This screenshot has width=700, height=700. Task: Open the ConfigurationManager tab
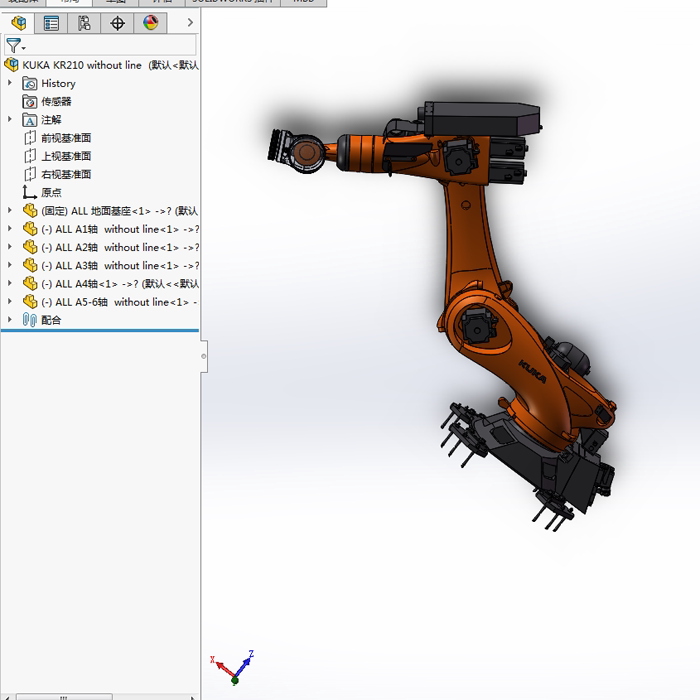click(x=84, y=23)
